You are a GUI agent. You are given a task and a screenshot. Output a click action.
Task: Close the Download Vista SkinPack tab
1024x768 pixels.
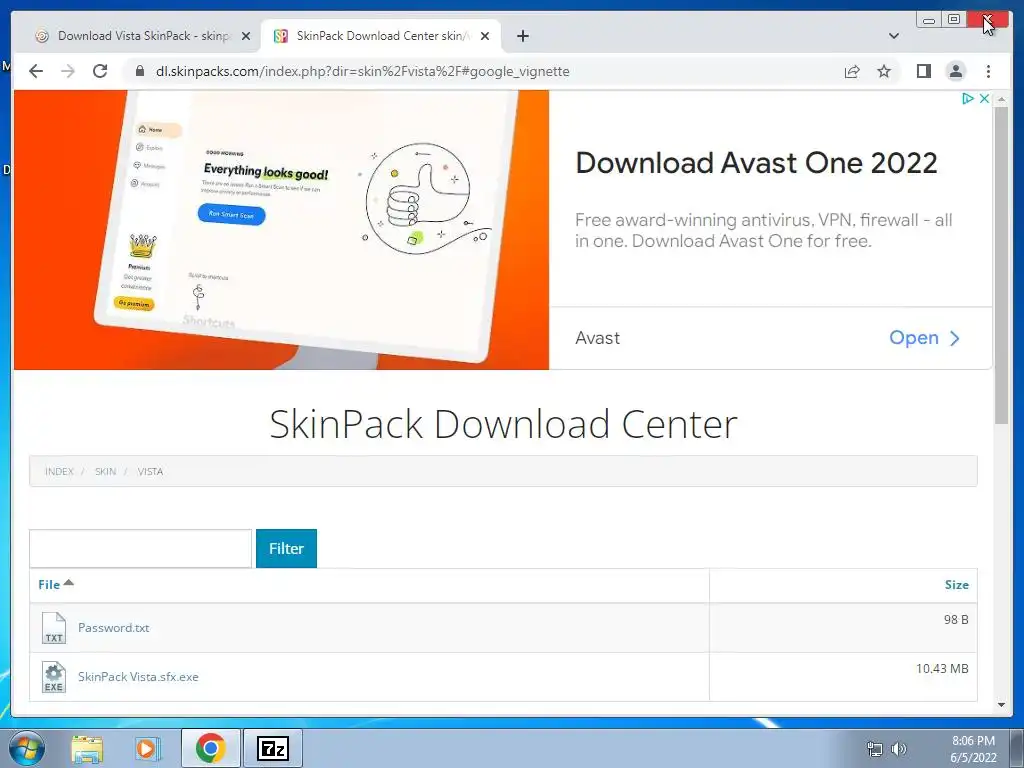click(246, 36)
